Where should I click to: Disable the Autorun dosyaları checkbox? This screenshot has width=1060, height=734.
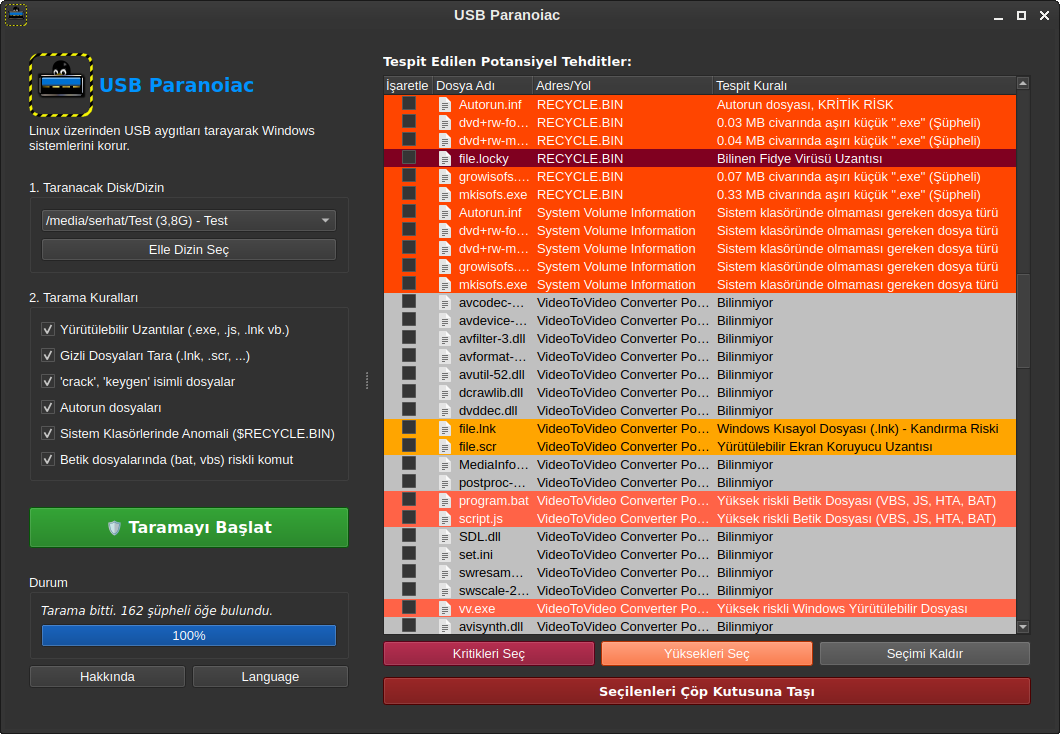pos(48,408)
